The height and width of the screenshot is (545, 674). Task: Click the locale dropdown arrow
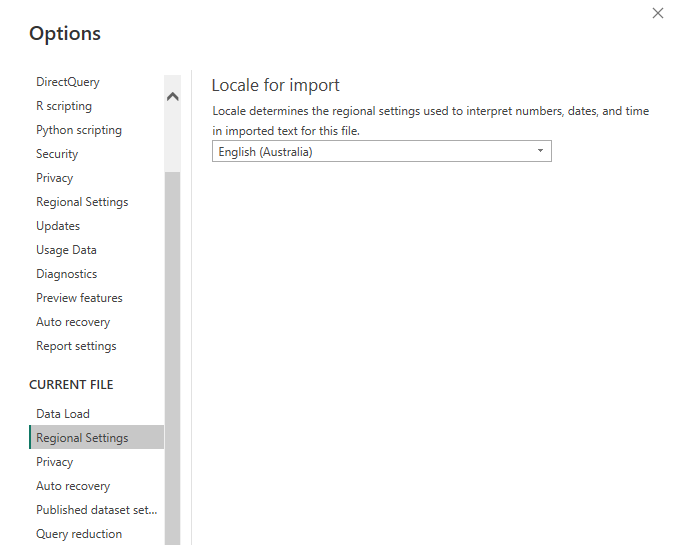click(x=540, y=151)
